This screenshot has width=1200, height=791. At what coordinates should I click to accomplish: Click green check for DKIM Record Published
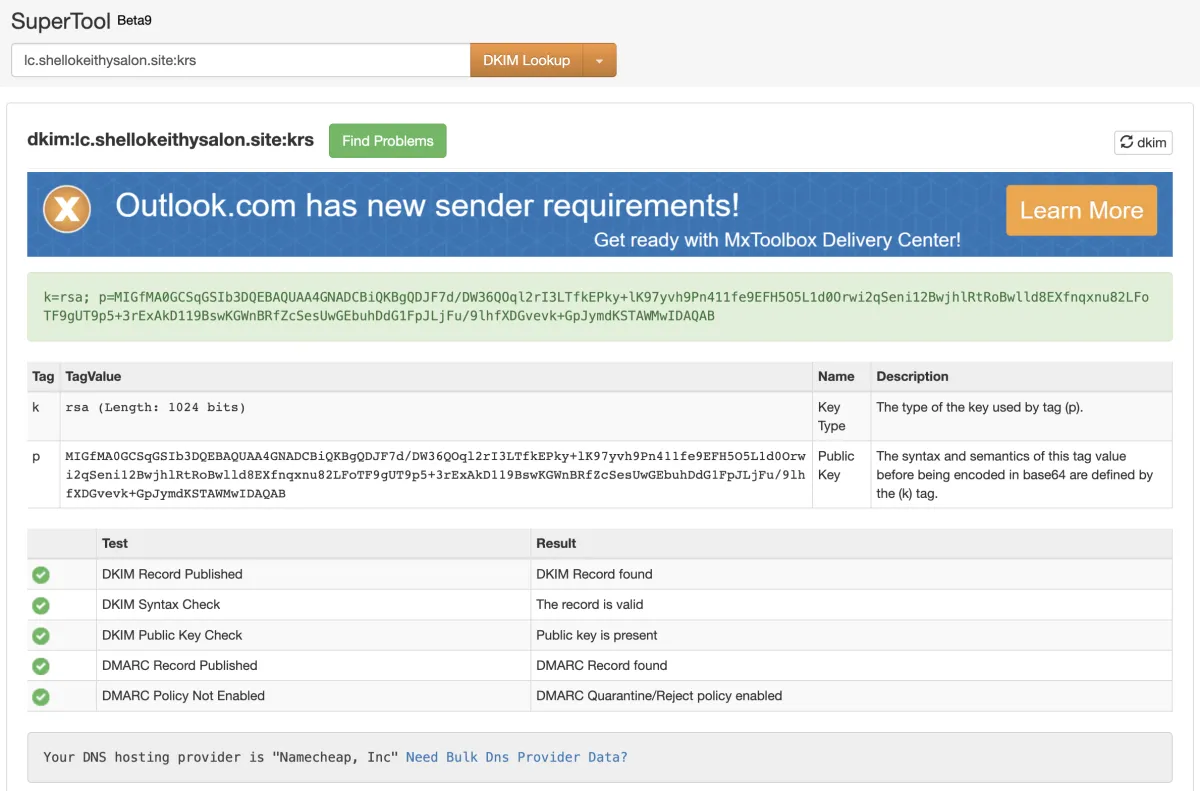41,575
